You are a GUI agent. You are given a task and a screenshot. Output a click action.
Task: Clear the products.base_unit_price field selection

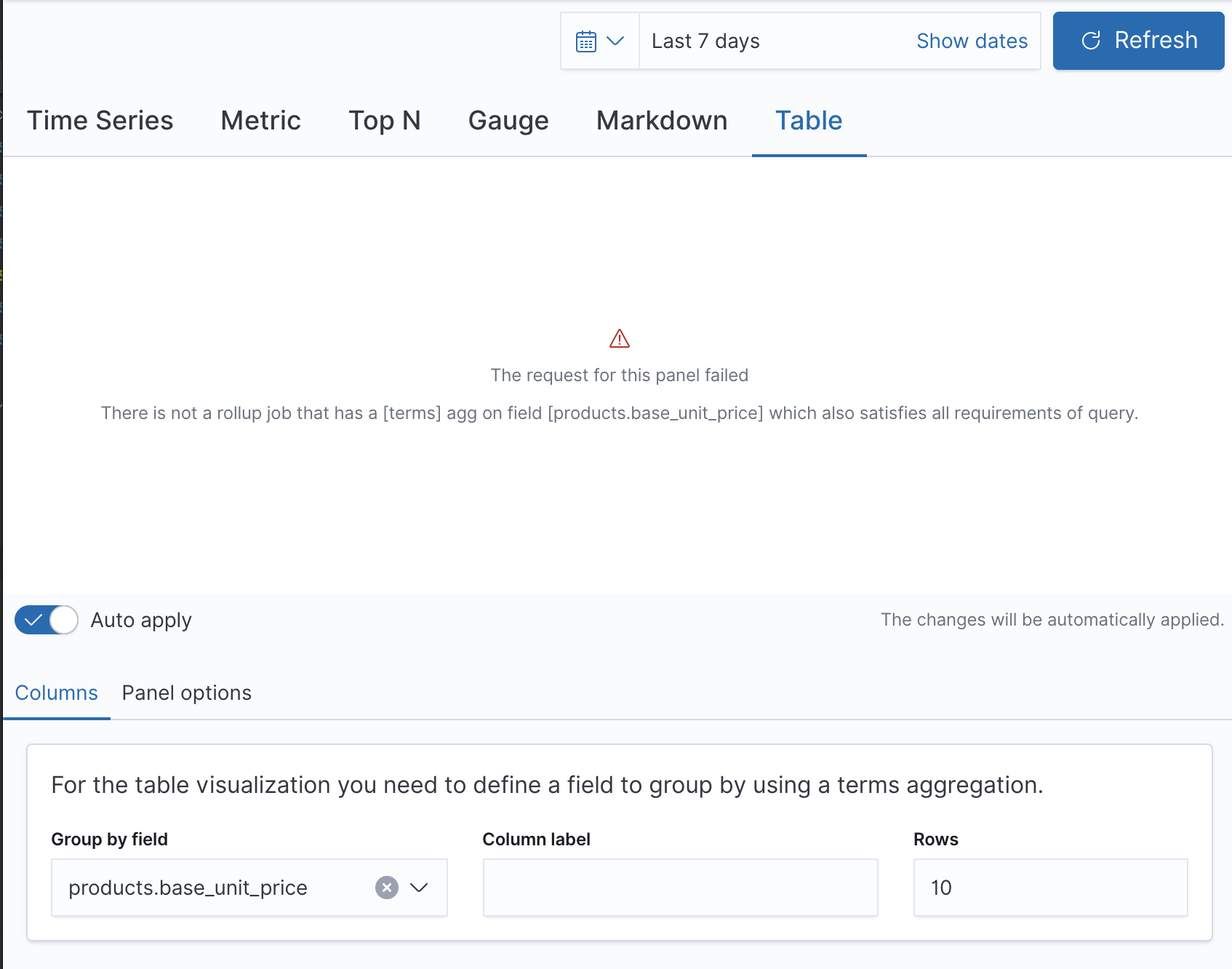(388, 887)
